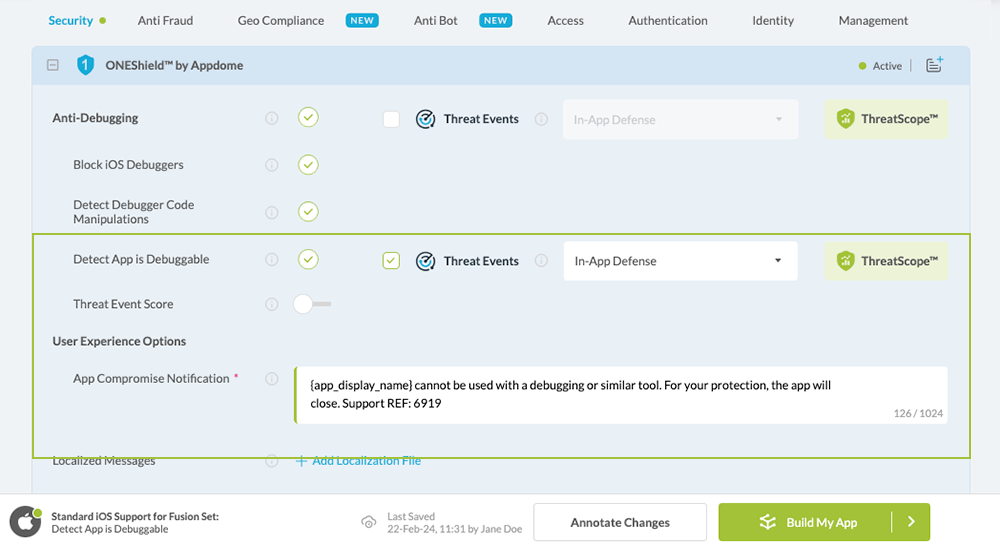Click info icon beside Block iOS Debuggers
Viewport: 1000px width, 545px height.
(x=272, y=165)
